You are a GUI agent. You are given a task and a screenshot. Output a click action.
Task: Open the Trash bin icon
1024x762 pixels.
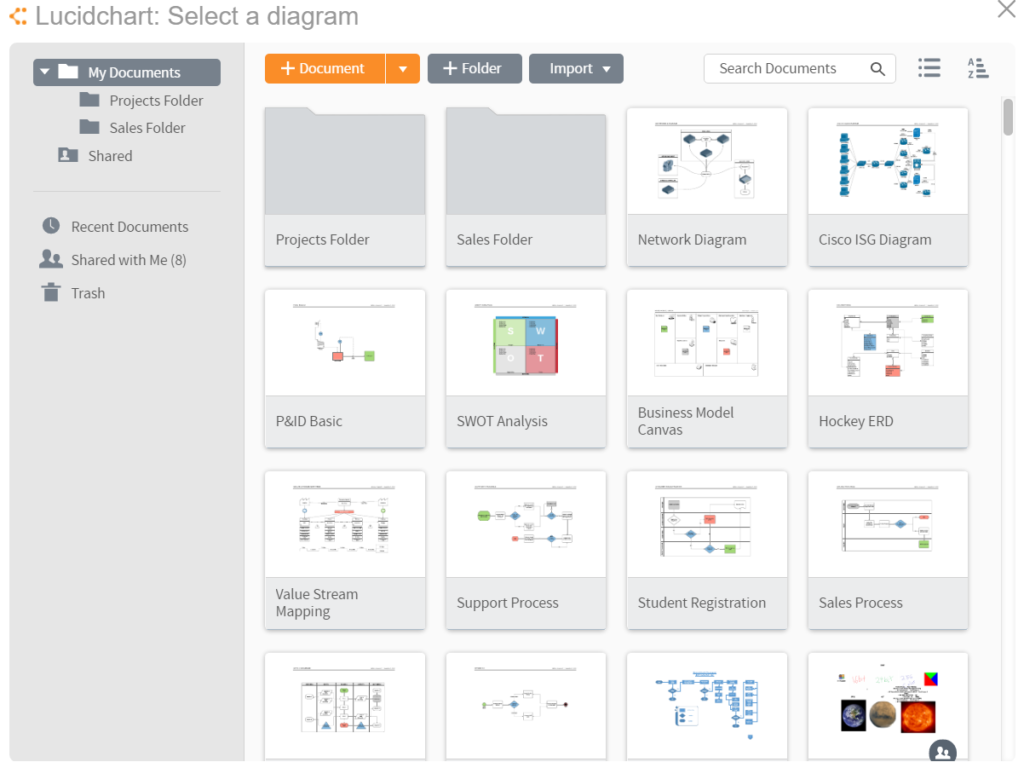[x=51, y=293]
